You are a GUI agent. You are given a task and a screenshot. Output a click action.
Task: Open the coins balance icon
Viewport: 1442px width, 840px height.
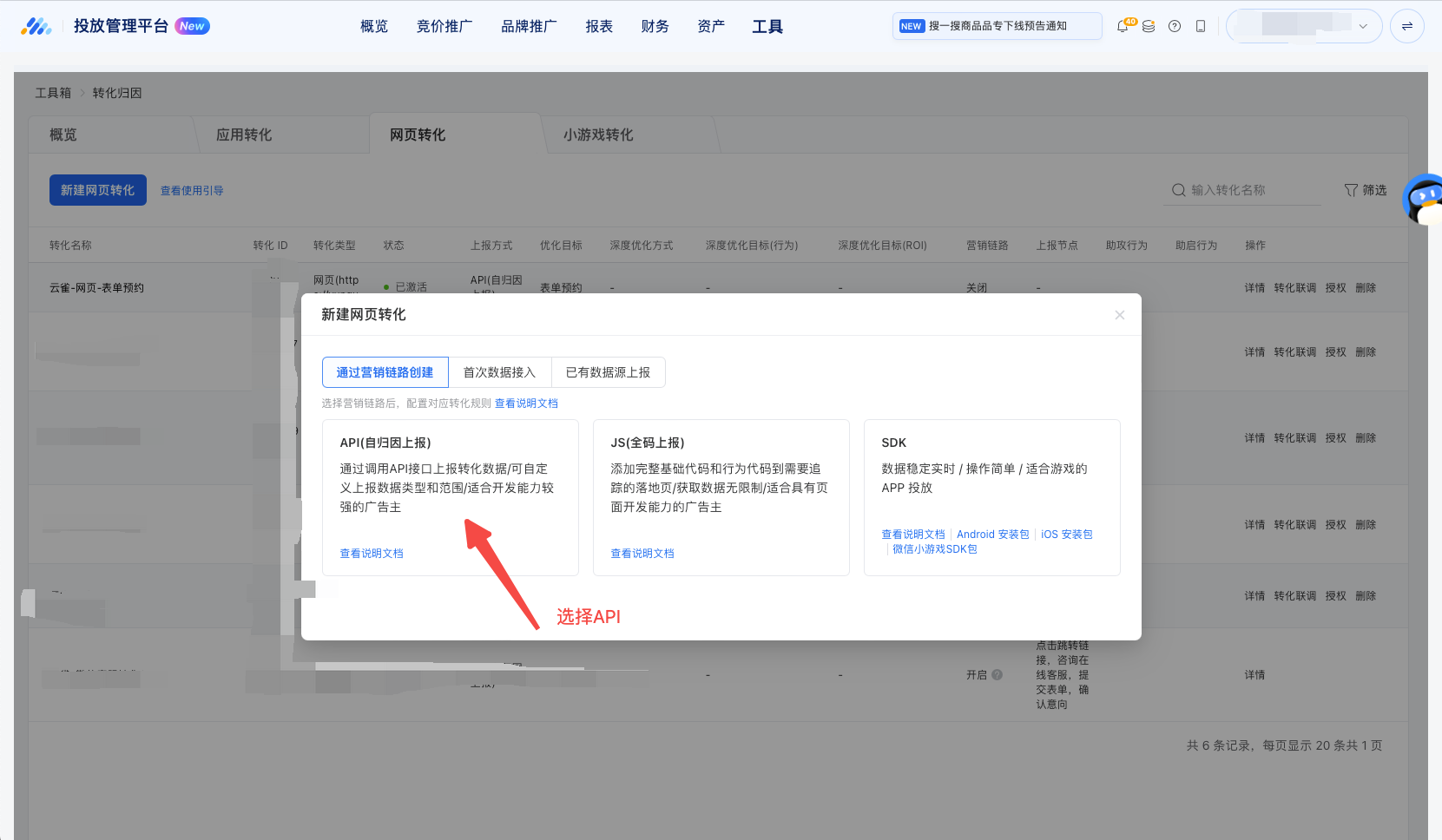1149,26
